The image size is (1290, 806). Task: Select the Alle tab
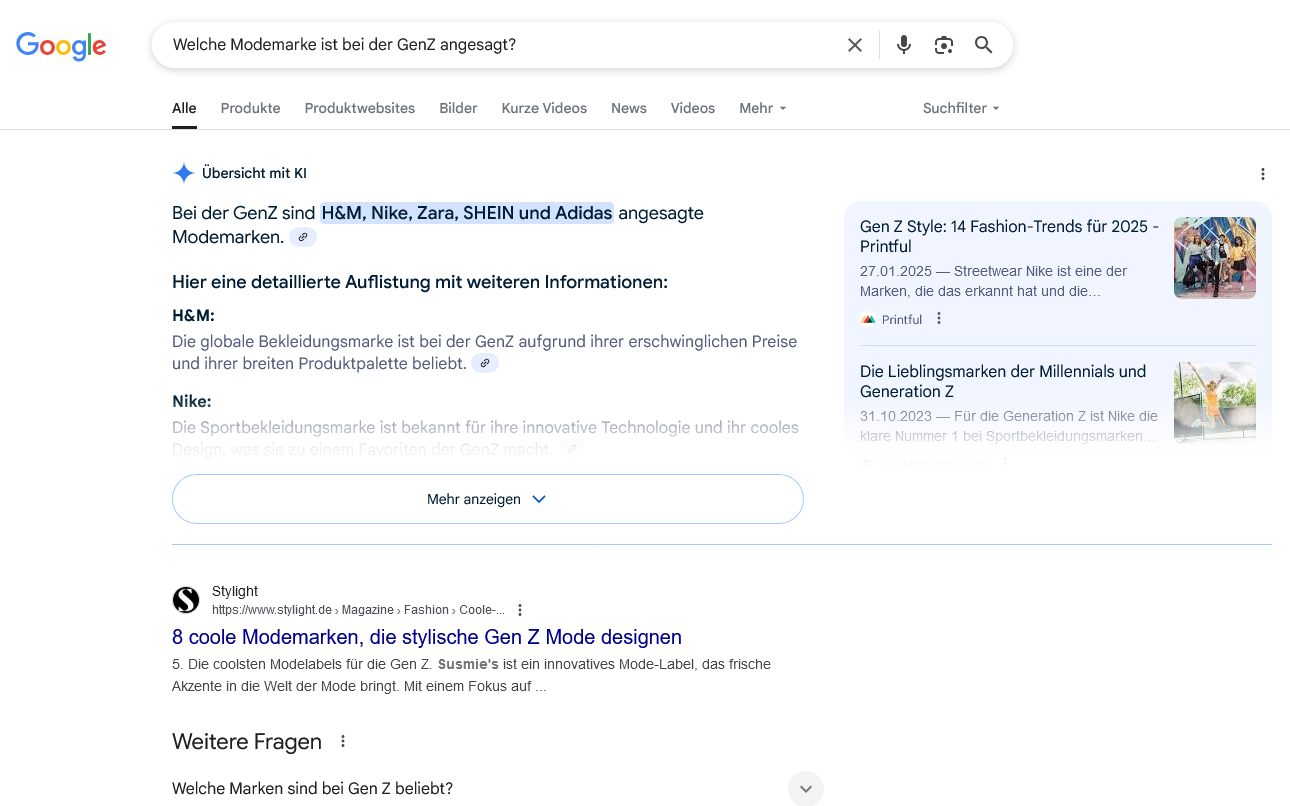tap(184, 108)
